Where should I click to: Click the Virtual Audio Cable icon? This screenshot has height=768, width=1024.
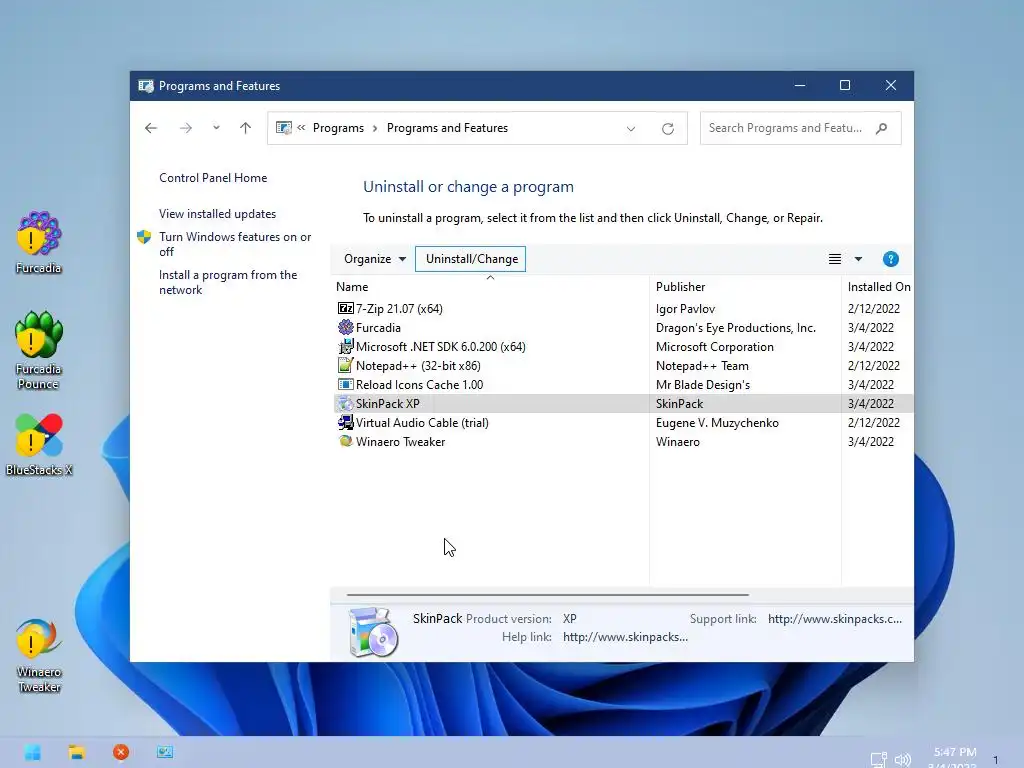[345, 423]
